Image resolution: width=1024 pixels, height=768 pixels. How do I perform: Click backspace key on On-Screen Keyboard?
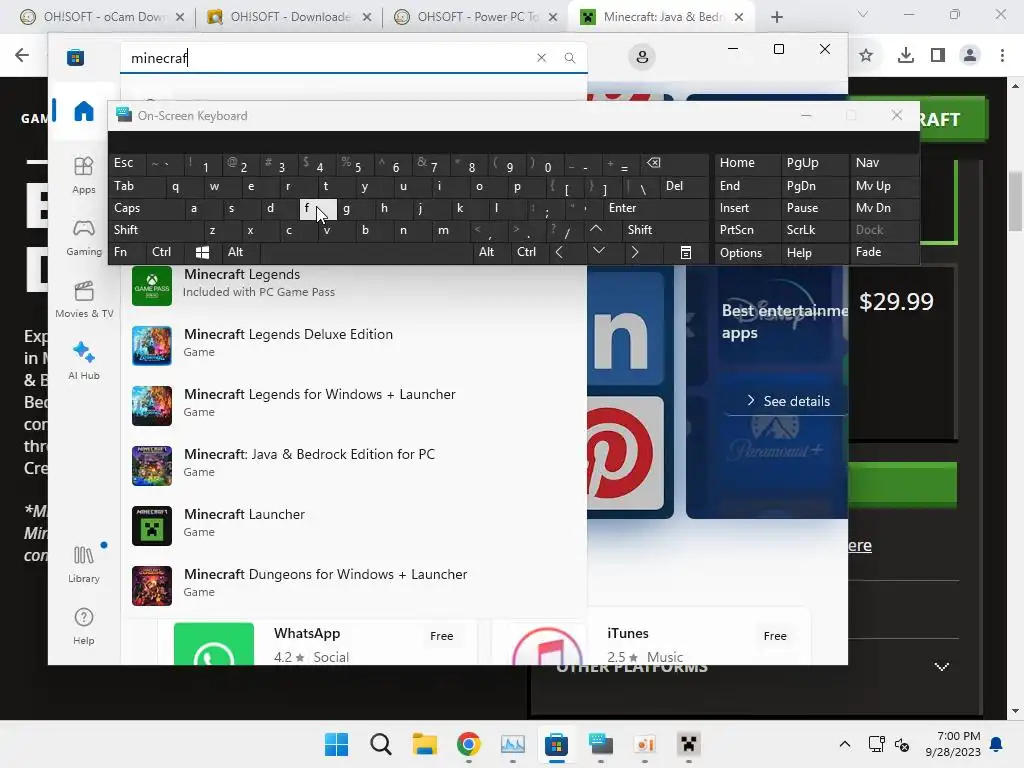pyautogui.click(x=654, y=163)
